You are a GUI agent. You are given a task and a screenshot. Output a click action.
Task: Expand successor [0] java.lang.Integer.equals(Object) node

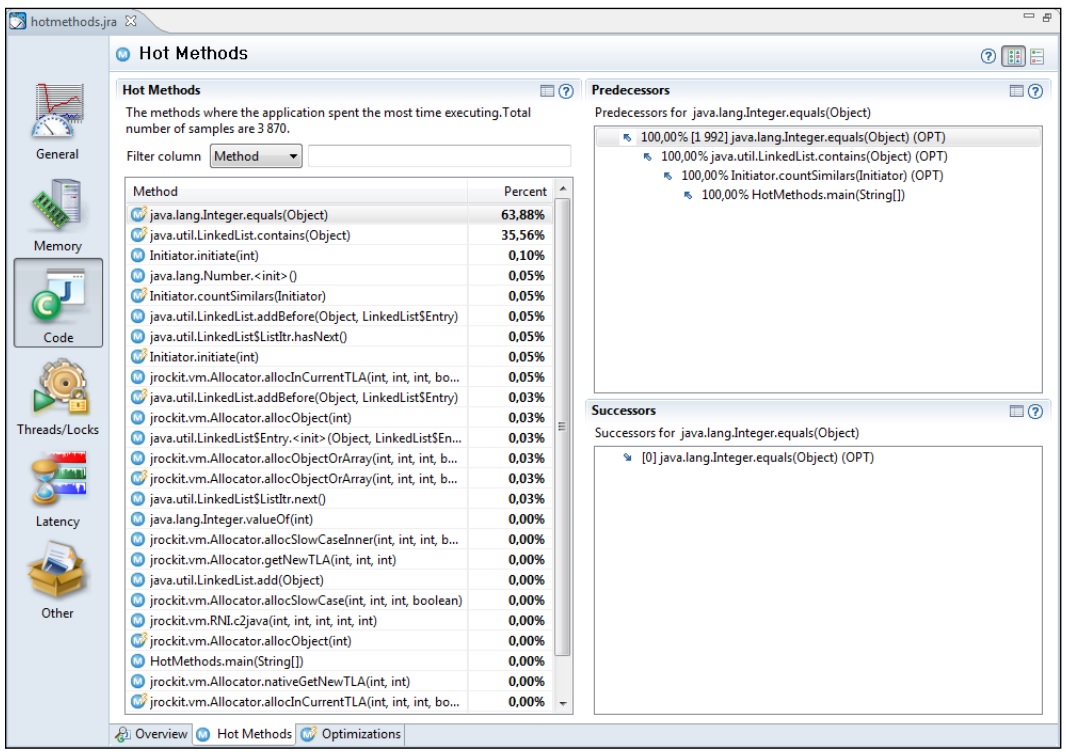pyautogui.click(x=627, y=458)
